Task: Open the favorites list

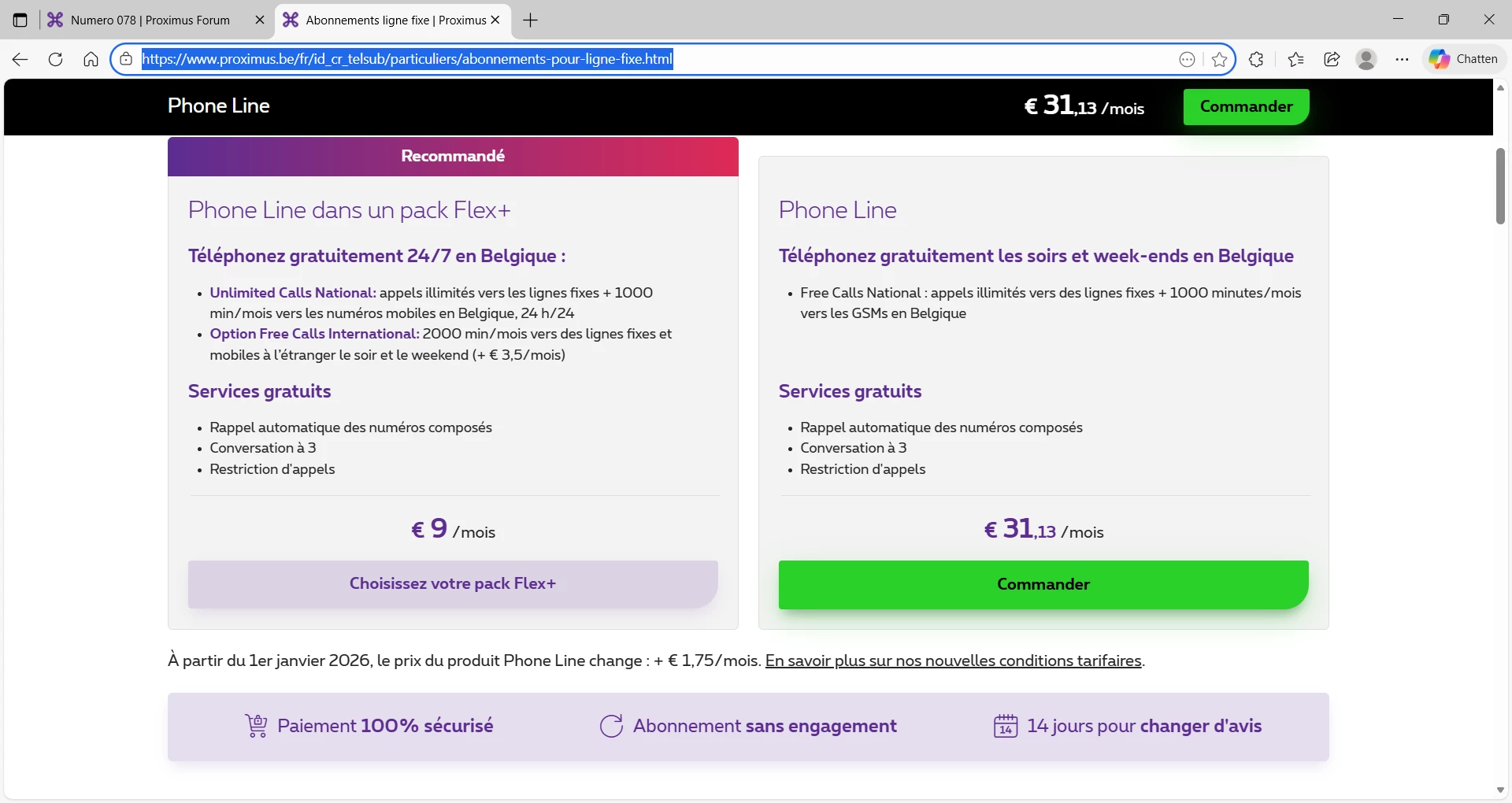Action: (x=1295, y=59)
